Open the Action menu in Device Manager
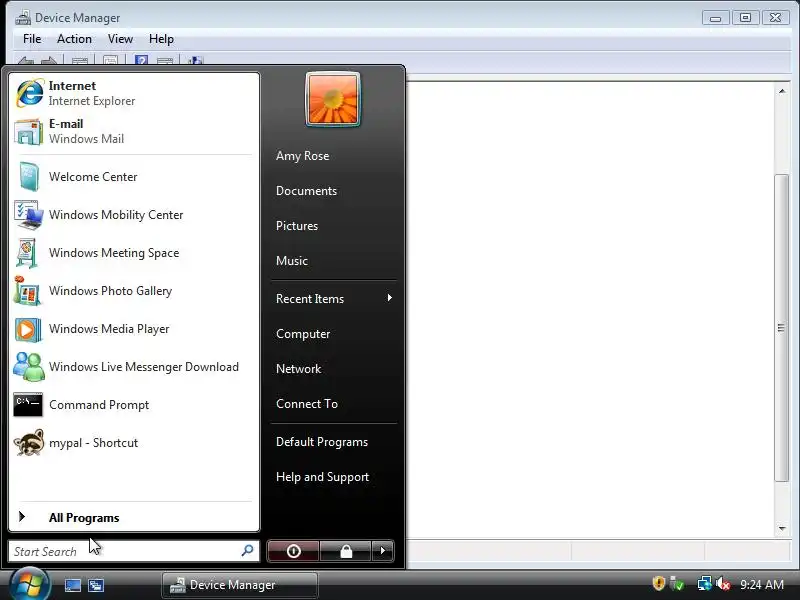Image resolution: width=800 pixels, height=600 pixels. [74, 39]
